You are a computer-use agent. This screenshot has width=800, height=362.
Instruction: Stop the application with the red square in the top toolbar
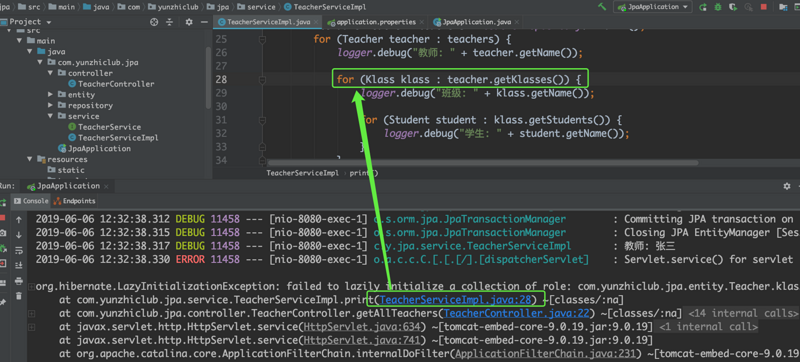pyautogui.click(x=764, y=7)
